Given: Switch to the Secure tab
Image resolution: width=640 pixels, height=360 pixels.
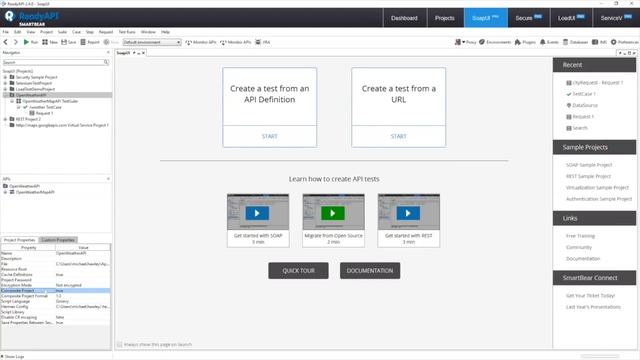Looking at the screenshot, I should click(528, 18).
